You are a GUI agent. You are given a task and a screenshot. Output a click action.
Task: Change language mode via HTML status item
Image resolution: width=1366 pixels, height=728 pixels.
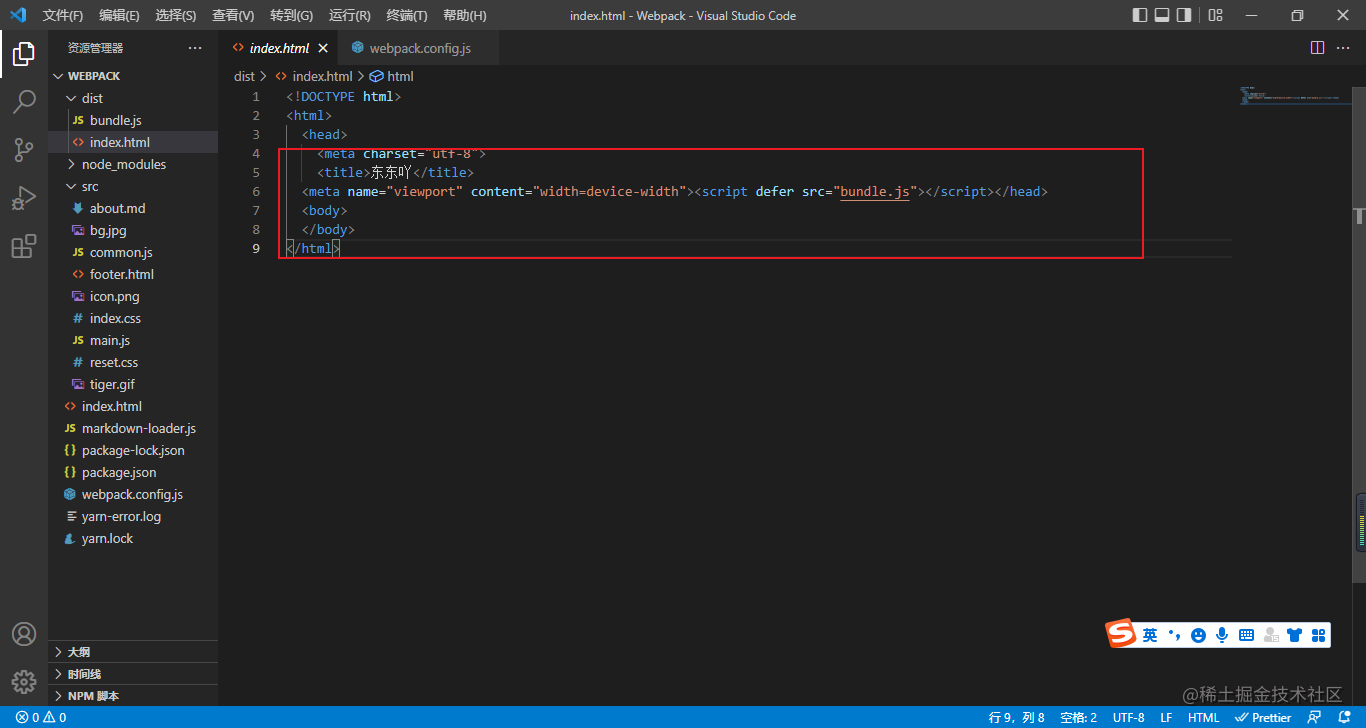tap(1203, 717)
